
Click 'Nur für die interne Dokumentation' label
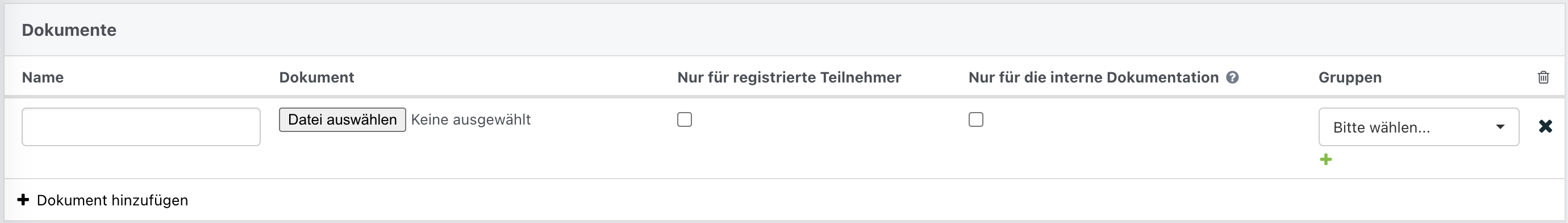pyautogui.click(x=1094, y=77)
